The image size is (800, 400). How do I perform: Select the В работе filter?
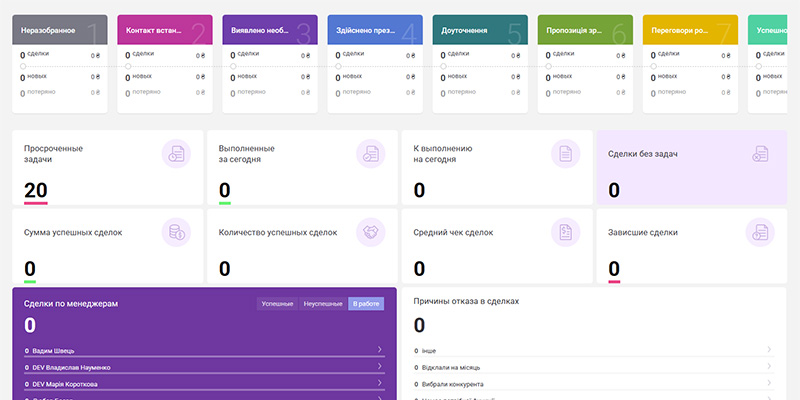366,304
